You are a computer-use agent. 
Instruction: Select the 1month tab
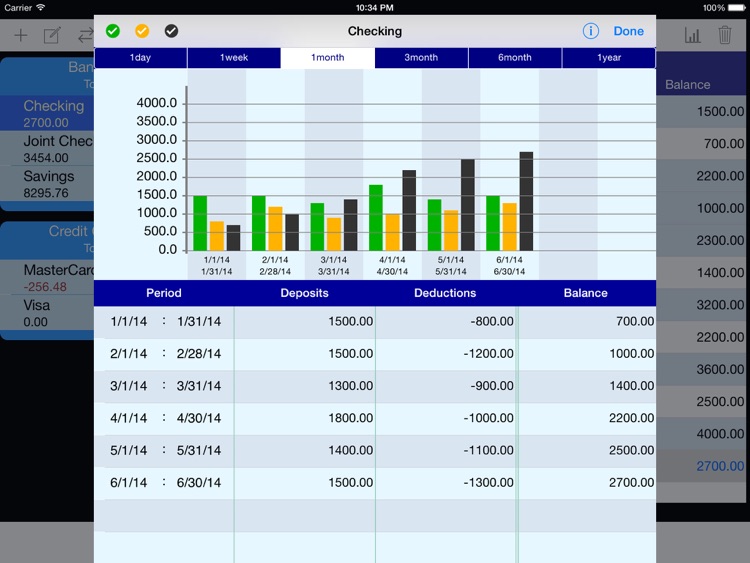(328, 57)
